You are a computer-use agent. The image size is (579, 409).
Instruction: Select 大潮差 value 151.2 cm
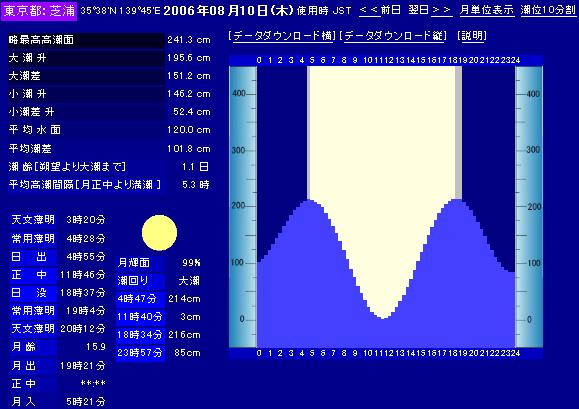pos(189,76)
